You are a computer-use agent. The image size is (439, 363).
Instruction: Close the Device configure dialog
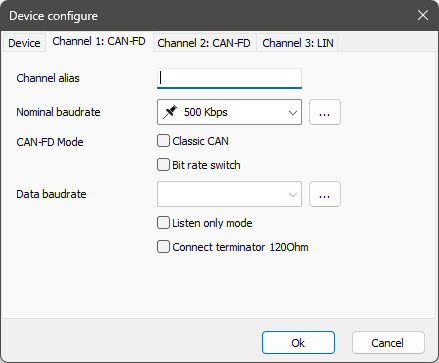[x=423, y=15]
